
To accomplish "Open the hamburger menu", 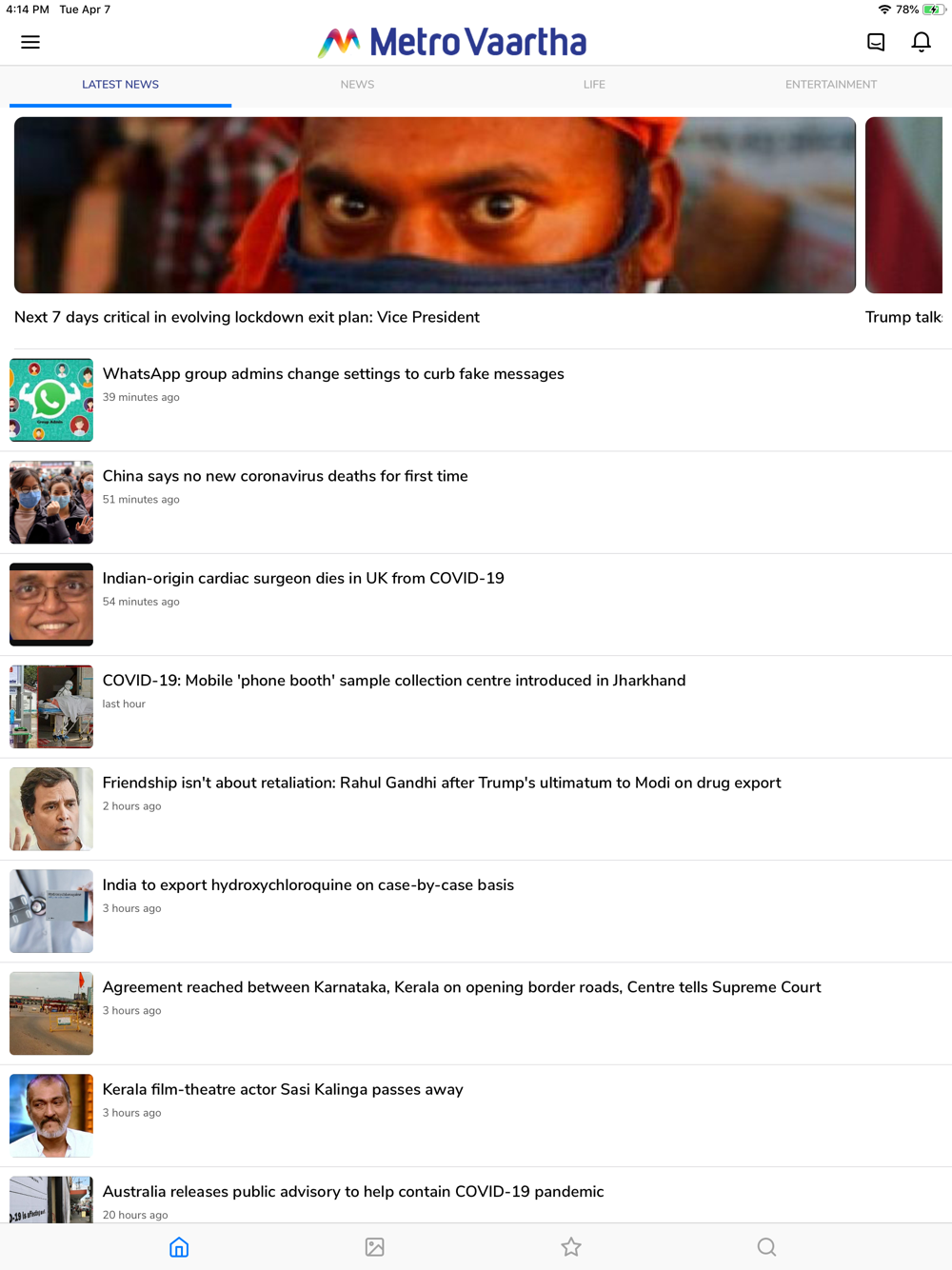I will pos(30,42).
